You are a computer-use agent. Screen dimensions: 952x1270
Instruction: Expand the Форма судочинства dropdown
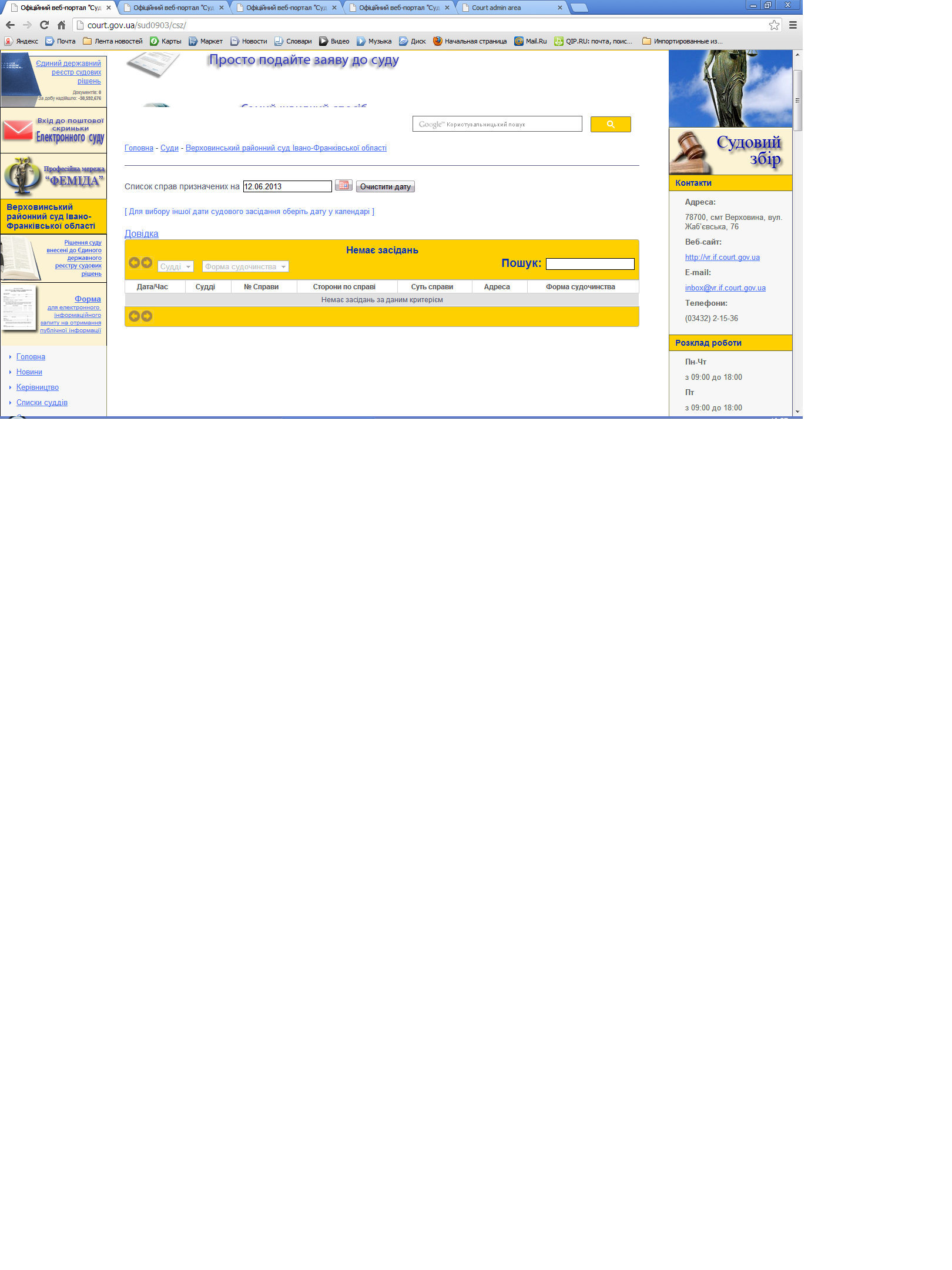coord(245,267)
